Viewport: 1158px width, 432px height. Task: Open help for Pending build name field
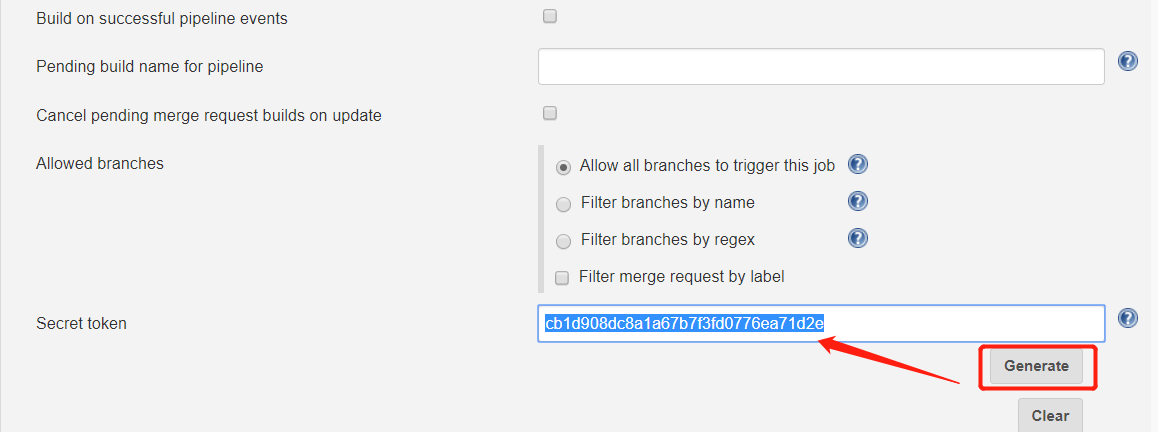1128,61
